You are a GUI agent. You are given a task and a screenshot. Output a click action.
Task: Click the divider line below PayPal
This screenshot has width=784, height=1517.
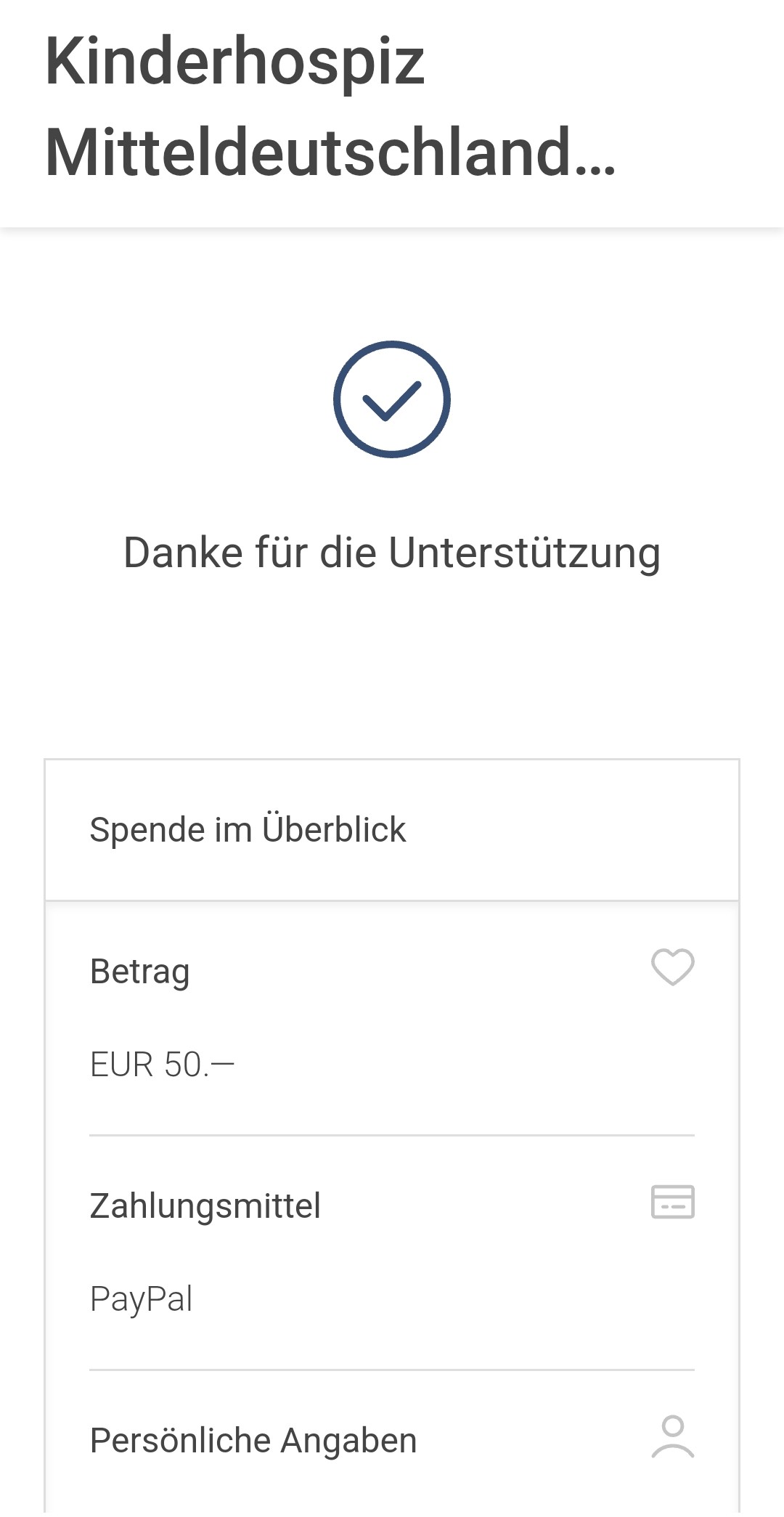click(392, 1370)
